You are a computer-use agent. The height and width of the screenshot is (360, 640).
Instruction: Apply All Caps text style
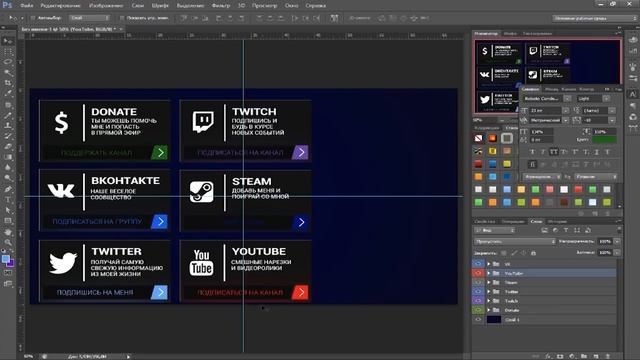pyautogui.click(x=553, y=152)
